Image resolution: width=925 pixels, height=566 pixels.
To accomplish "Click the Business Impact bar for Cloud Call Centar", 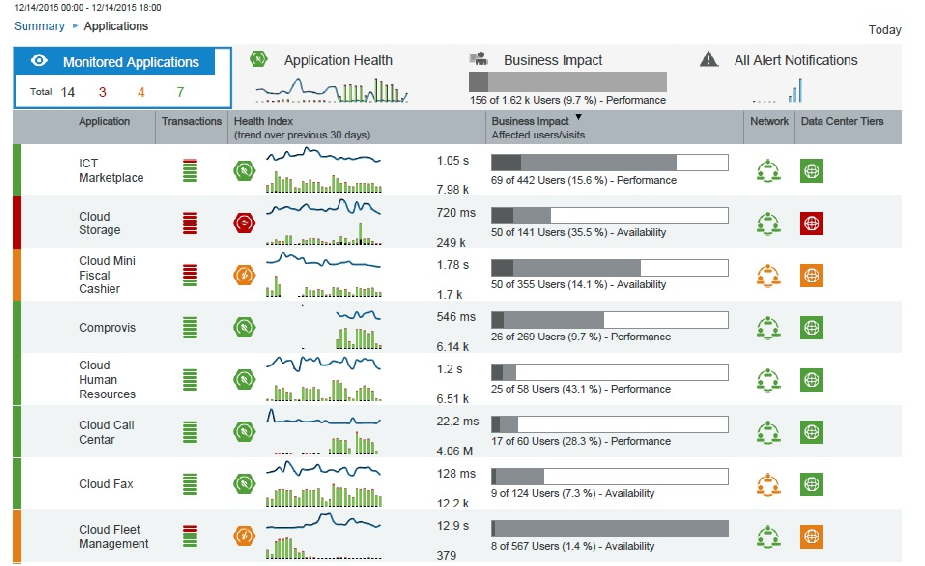I will tap(609, 424).
